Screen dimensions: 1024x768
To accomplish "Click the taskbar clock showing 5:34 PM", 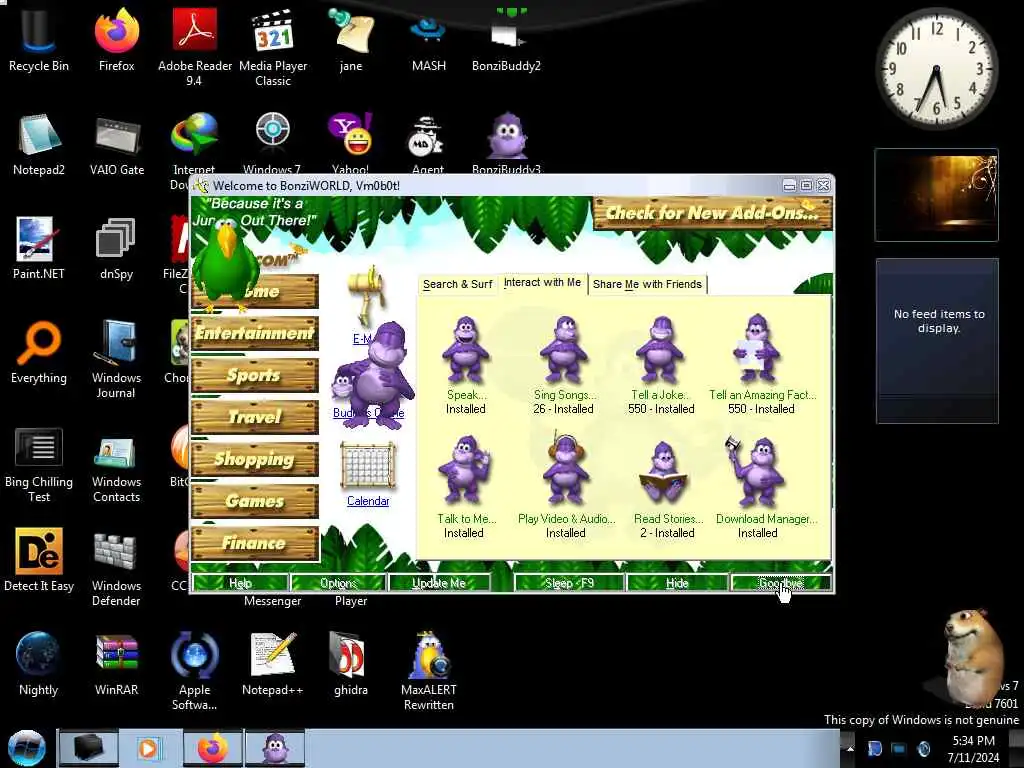I will pos(973,749).
